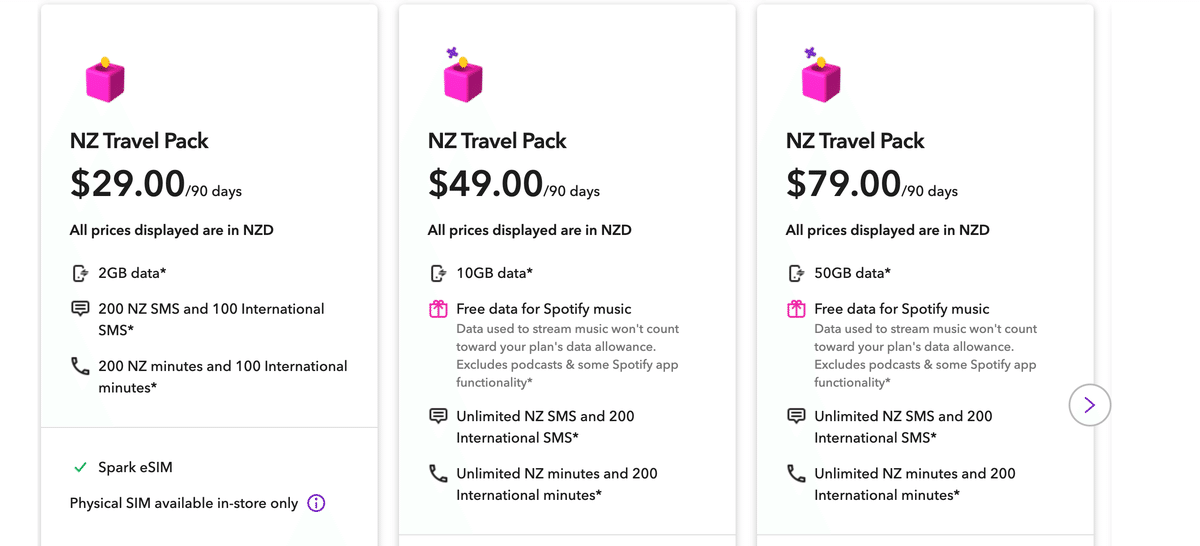The height and width of the screenshot is (546, 1200).
Task: Click Spotify gift icon on $79 pack
Action: pos(796,309)
